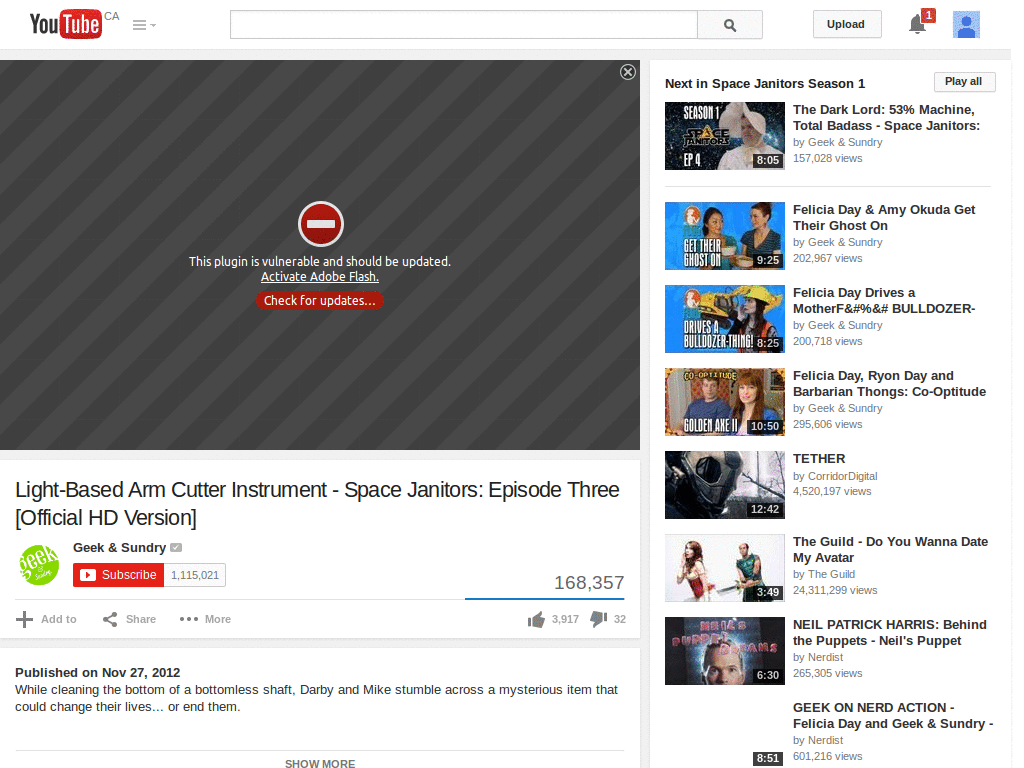Open 'The Dark Lord: 53% Machine' title

886,118
